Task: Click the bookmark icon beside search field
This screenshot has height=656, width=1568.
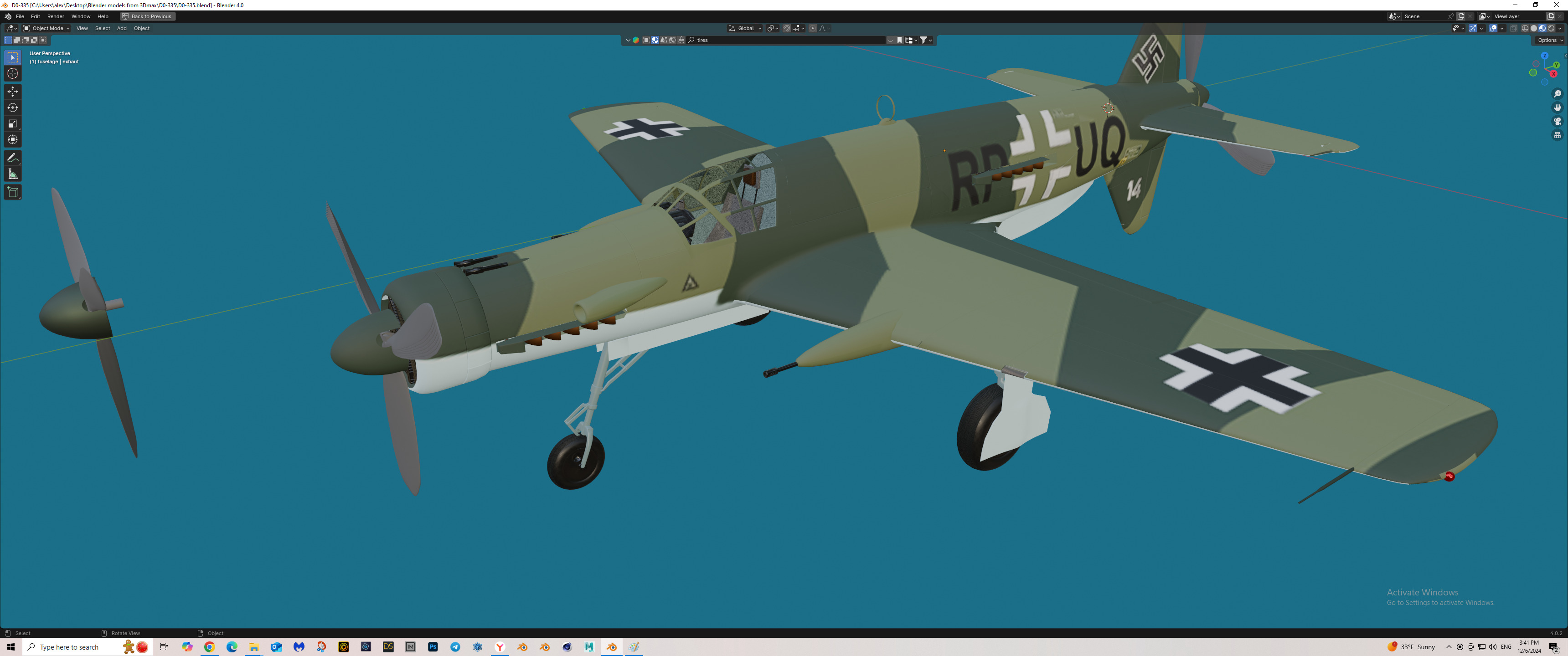Action: point(900,40)
